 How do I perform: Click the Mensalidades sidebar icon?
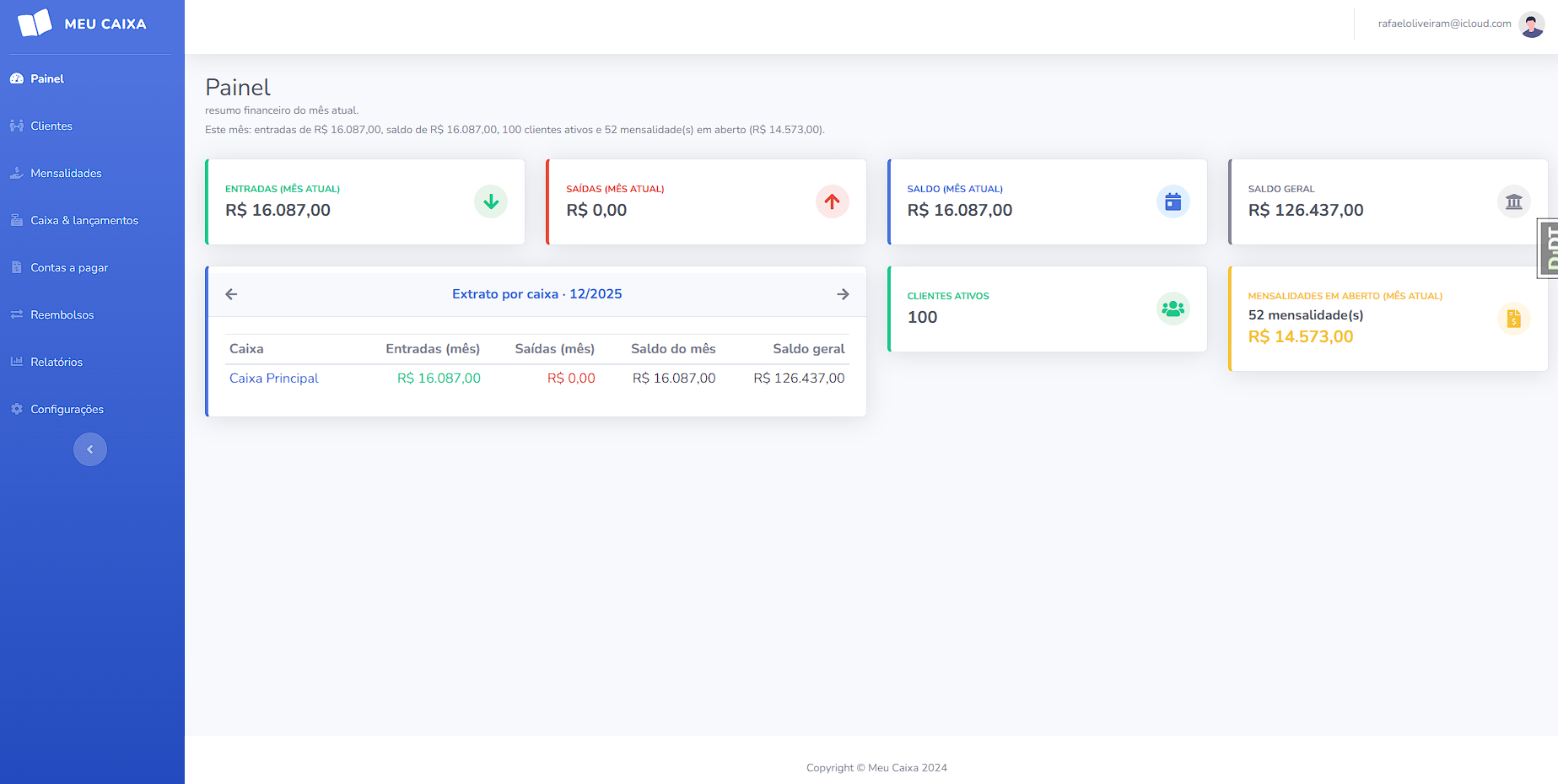tap(17, 172)
